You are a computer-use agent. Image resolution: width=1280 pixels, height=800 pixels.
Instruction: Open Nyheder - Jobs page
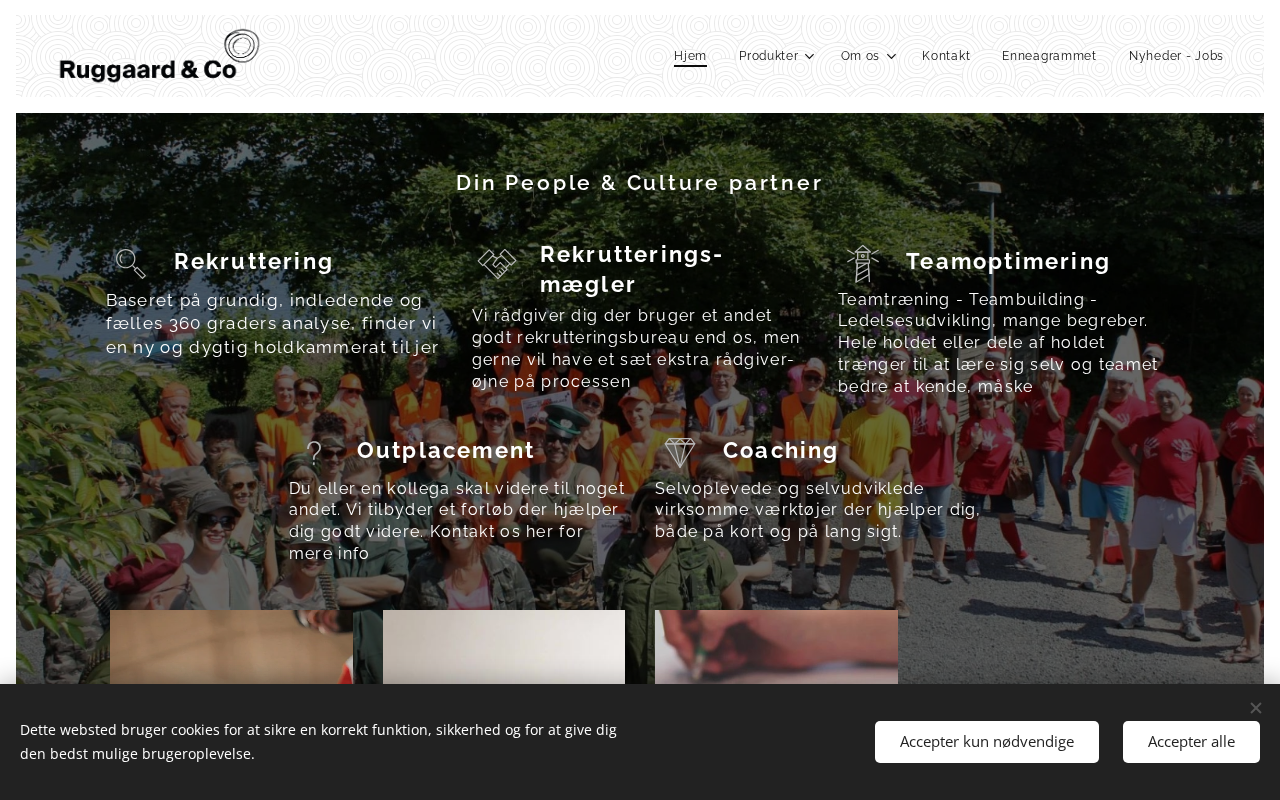tap(1176, 56)
